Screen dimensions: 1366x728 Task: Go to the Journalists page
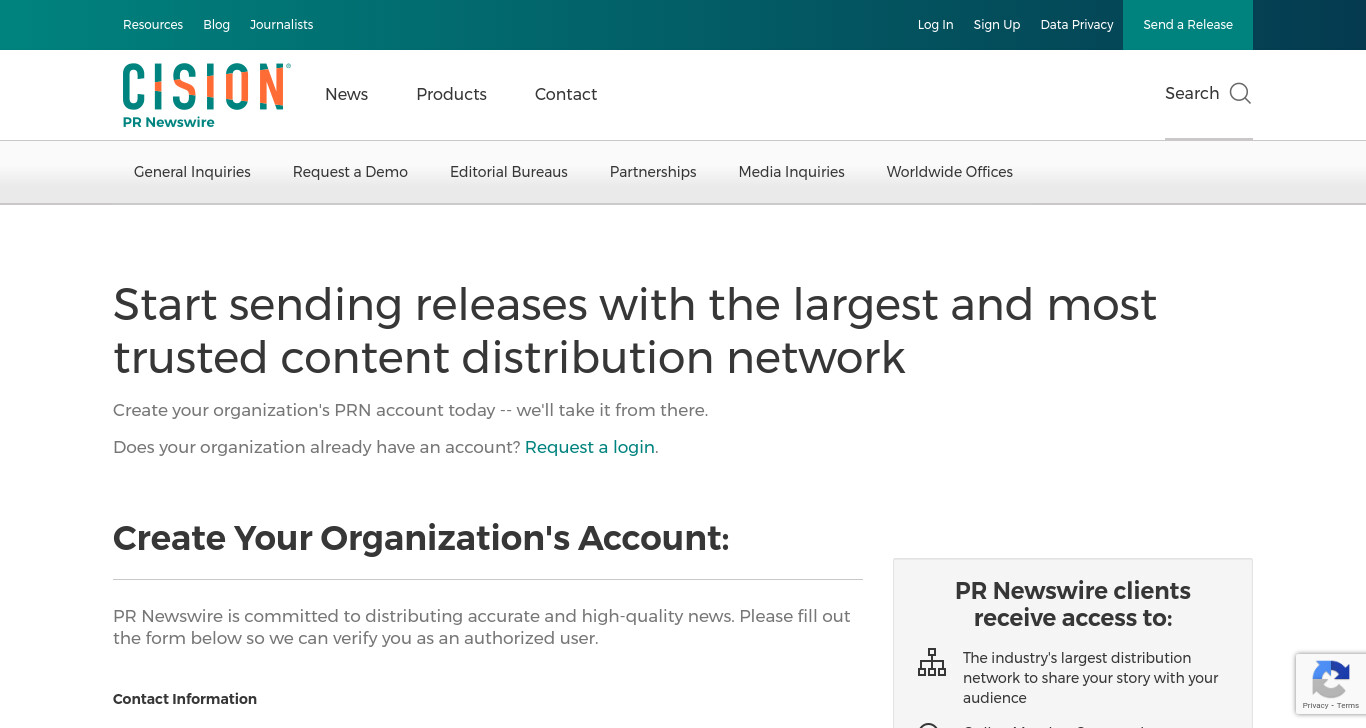tap(282, 25)
